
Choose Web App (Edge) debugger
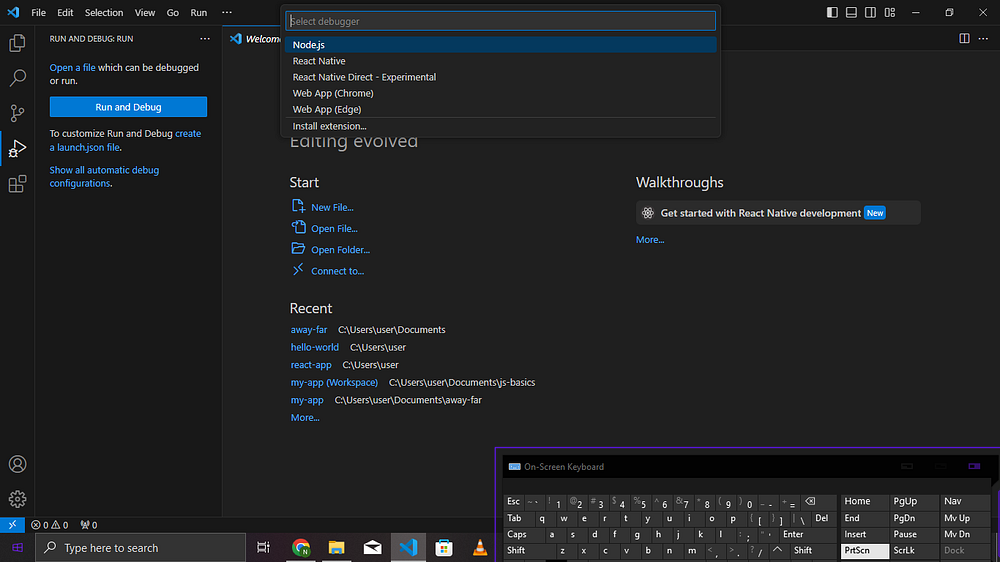click(501, 109)
